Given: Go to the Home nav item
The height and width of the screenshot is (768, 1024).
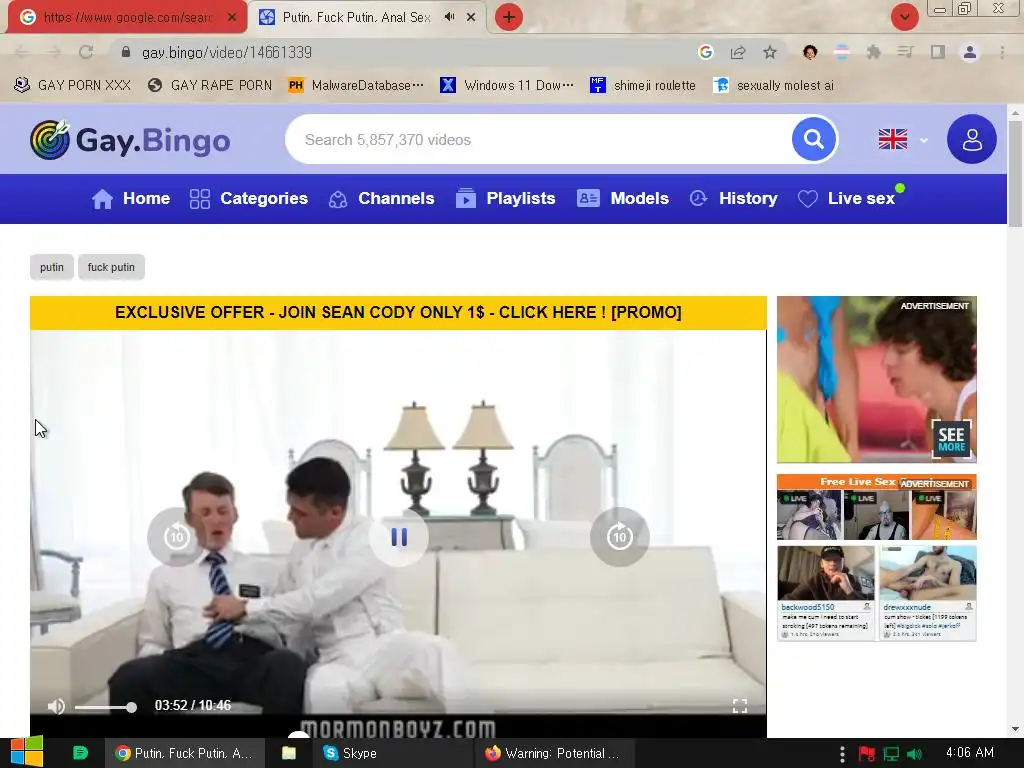Looking at the screenshot, I should pos(131,199).
